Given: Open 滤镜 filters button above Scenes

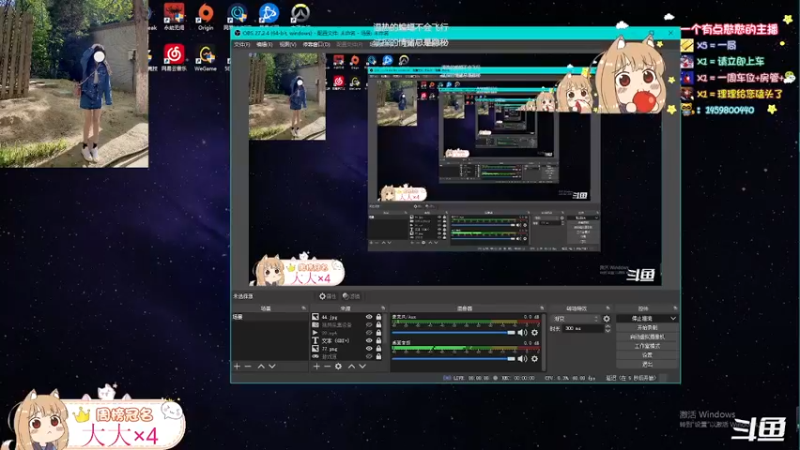Looking at the screenshot, I should (351, 296).
